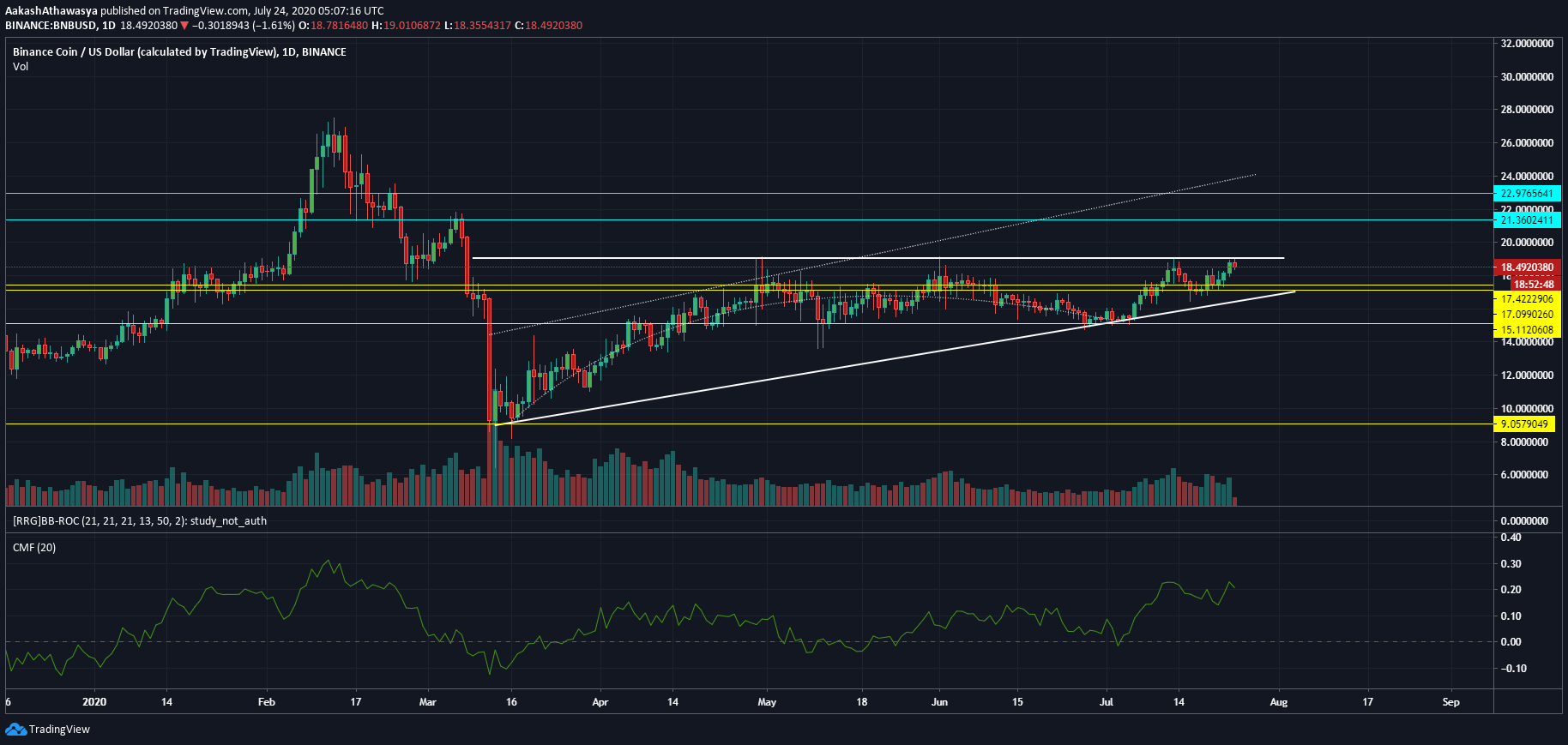The image size is (1568, 745).
Task: Open the AakashAthawasya author name
Action: point(51,11)
